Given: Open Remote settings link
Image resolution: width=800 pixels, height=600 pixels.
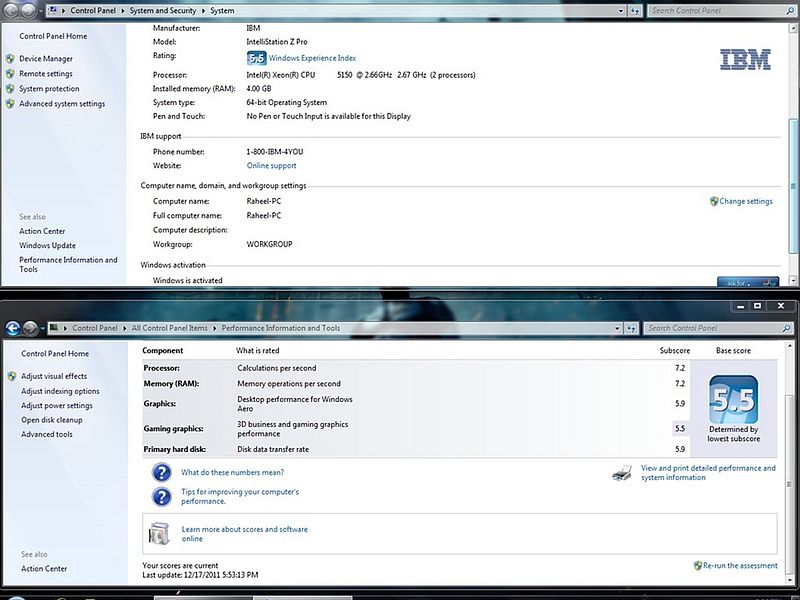Looking at the screenshot, I should 46,73.
